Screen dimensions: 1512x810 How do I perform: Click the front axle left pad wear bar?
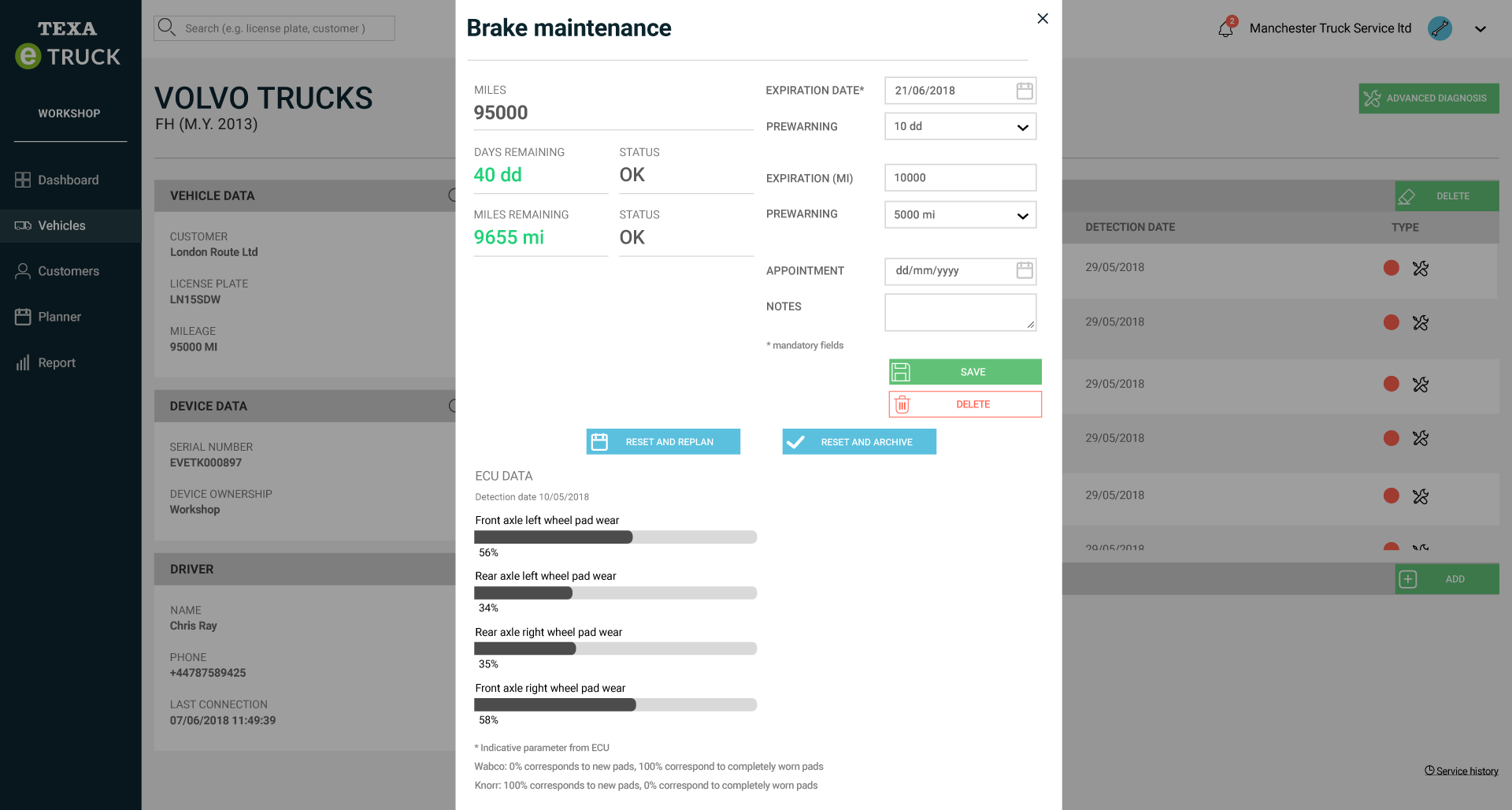[615, 537]
